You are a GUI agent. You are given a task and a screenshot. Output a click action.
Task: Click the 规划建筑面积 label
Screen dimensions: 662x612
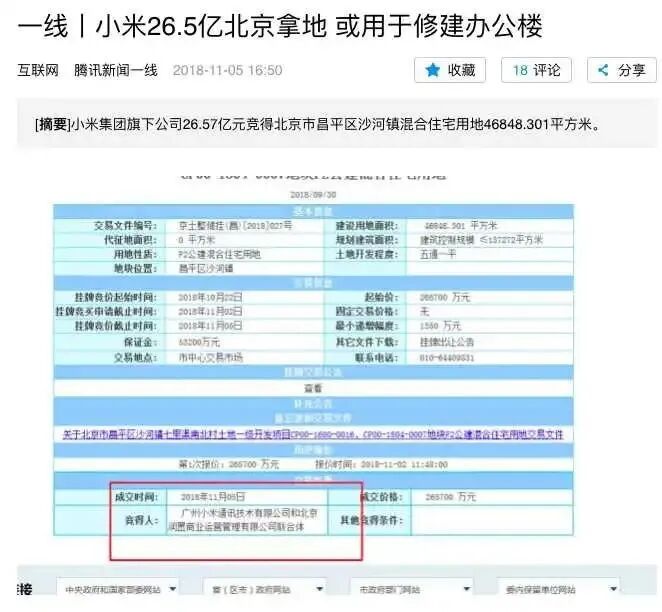[x=367, y=240]
